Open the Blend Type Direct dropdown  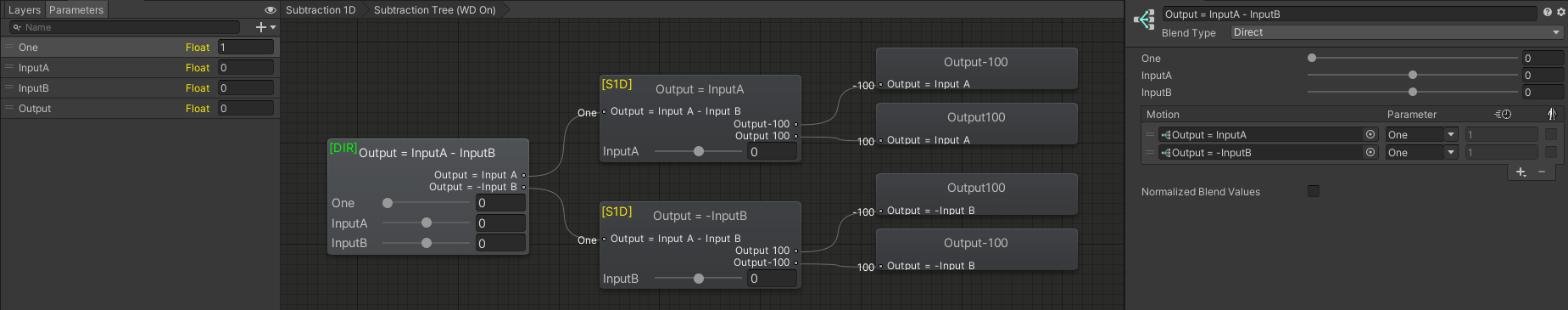[x=1396, y=32]
